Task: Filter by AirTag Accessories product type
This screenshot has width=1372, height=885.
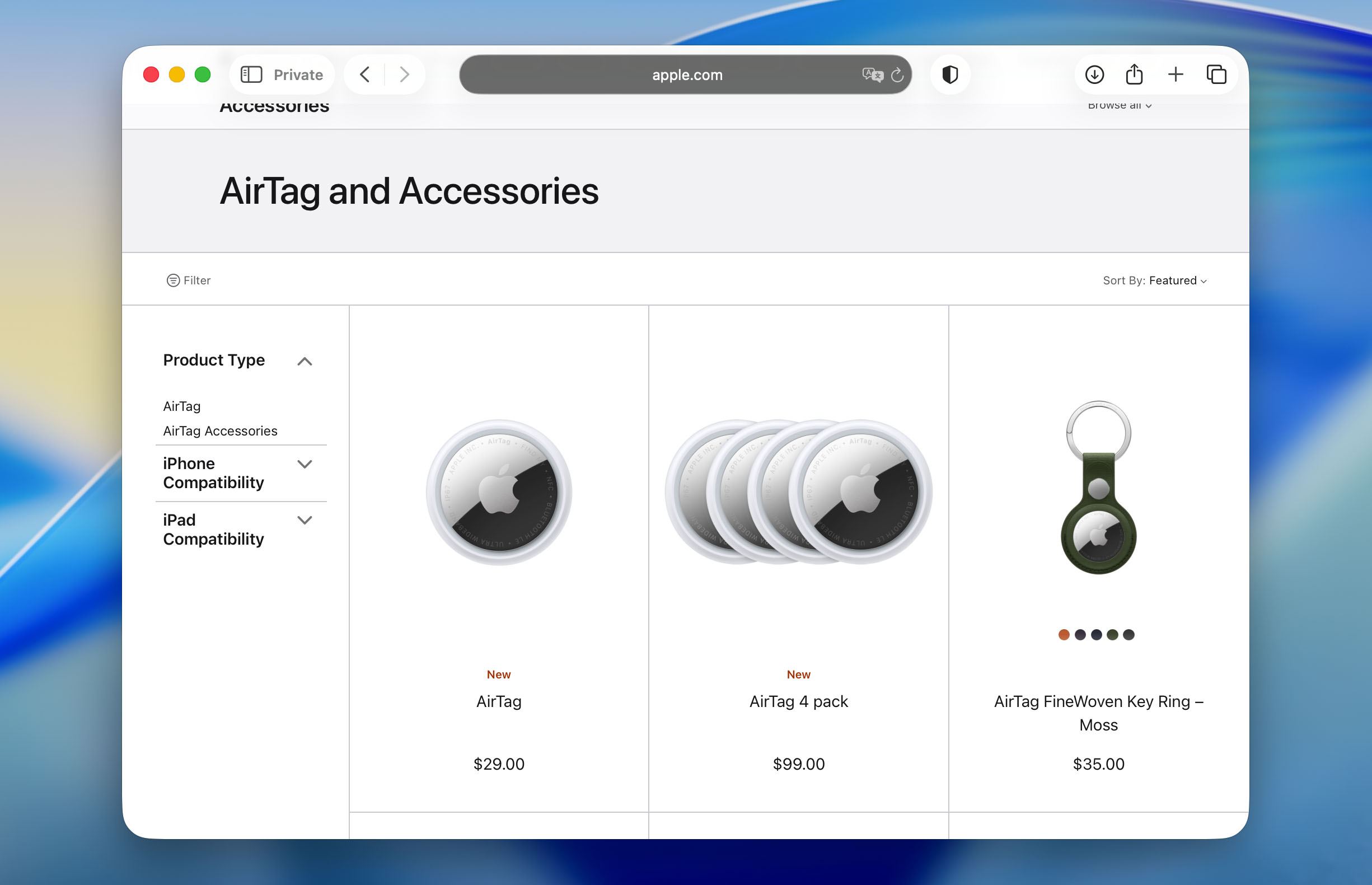Action: pyautogui.click(x=220, y=430)
